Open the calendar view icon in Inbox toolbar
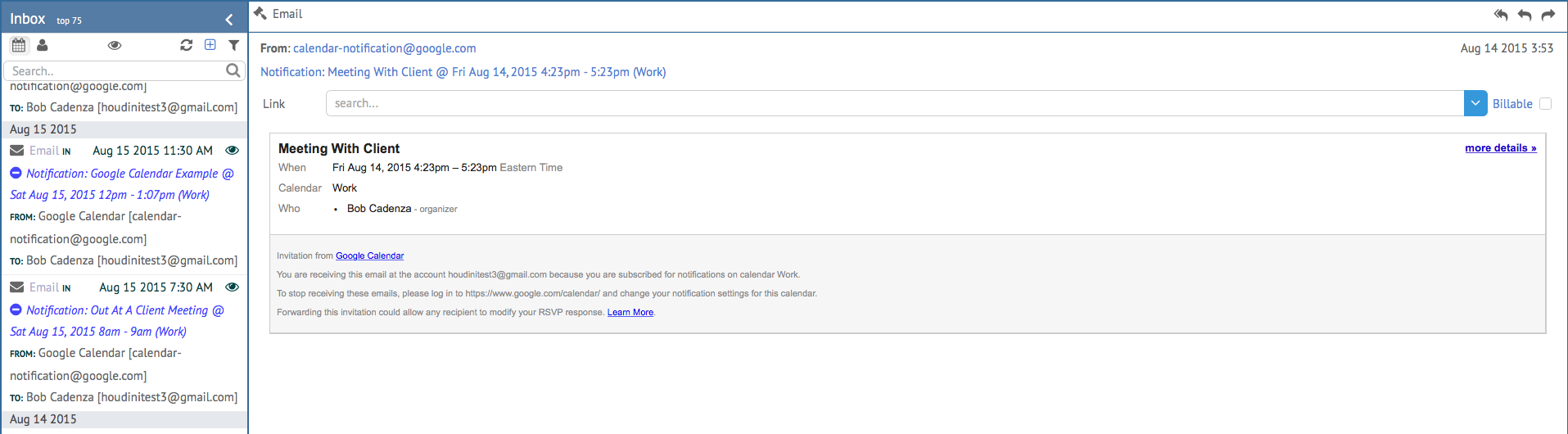Viewport: 1568px width, 434px height. point(19,45)
